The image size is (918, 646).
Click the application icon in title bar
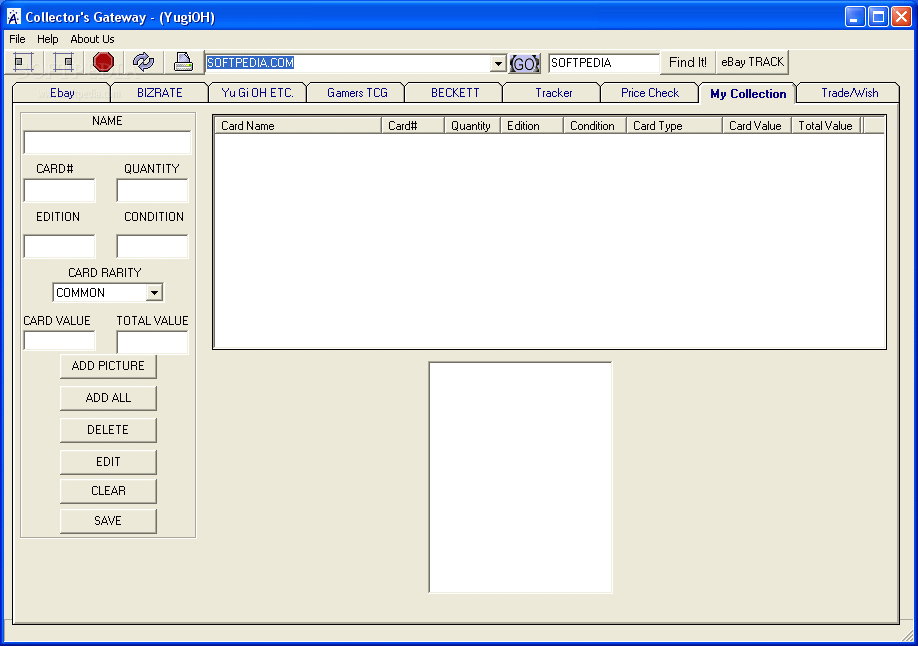pos(13,17)
